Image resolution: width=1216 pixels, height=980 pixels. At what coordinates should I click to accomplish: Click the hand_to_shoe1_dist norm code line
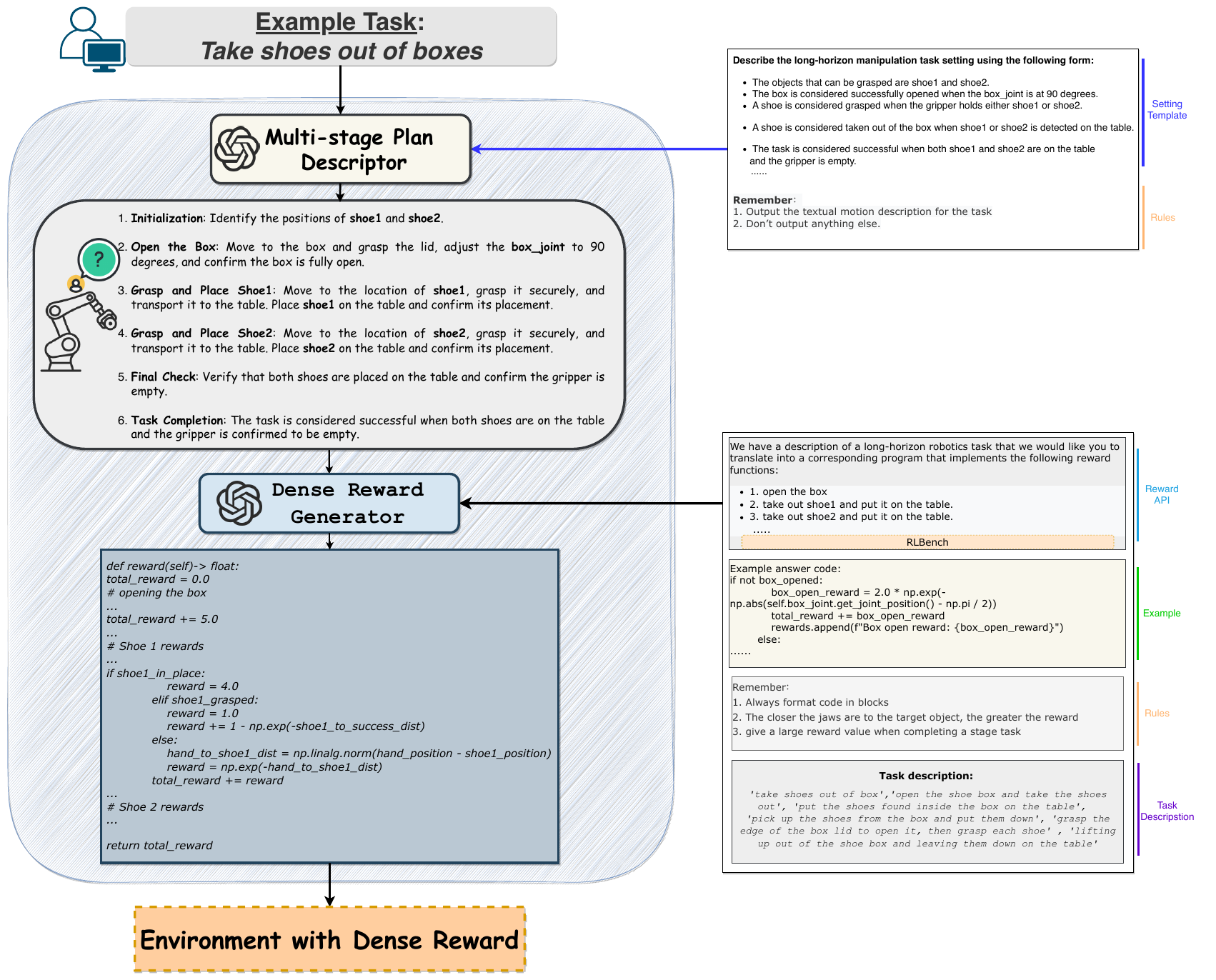pos(359,753)
